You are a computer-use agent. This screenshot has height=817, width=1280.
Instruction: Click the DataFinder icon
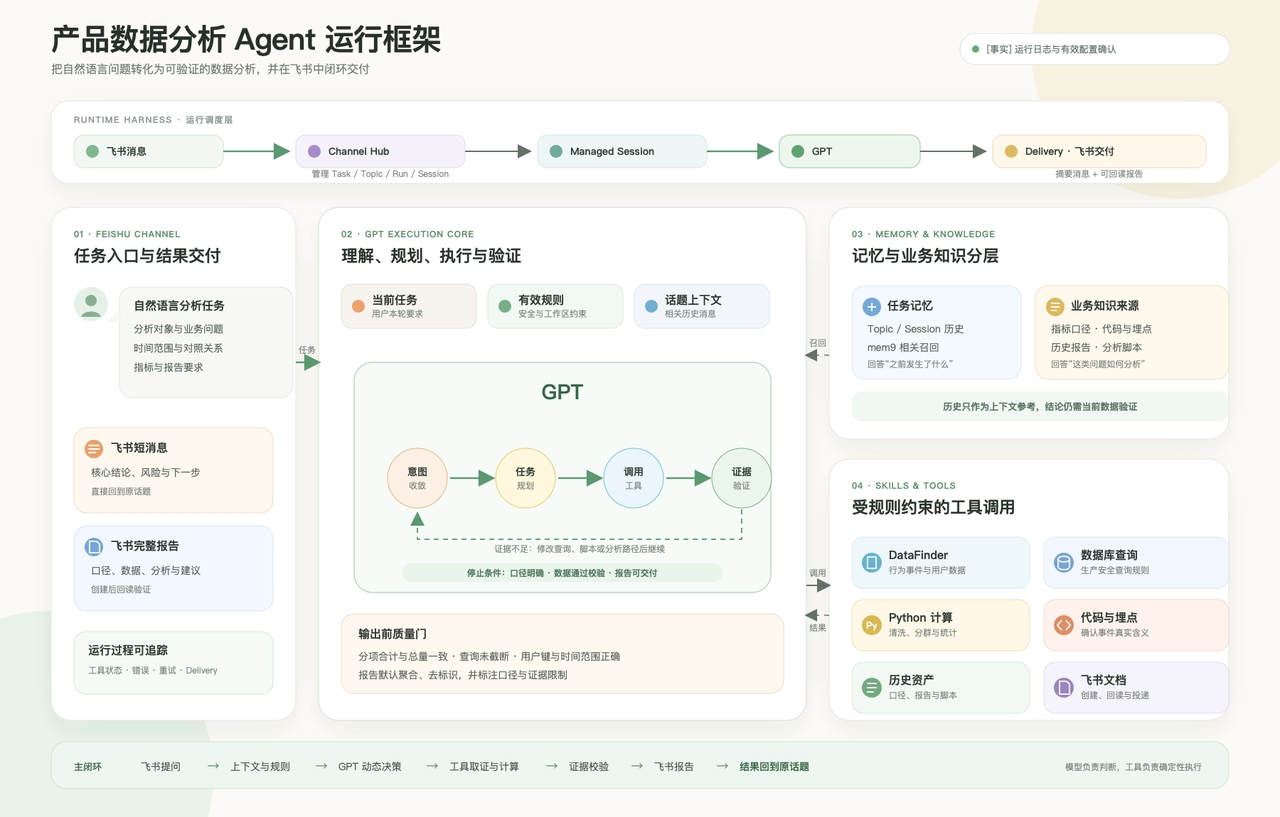point(871,562)
